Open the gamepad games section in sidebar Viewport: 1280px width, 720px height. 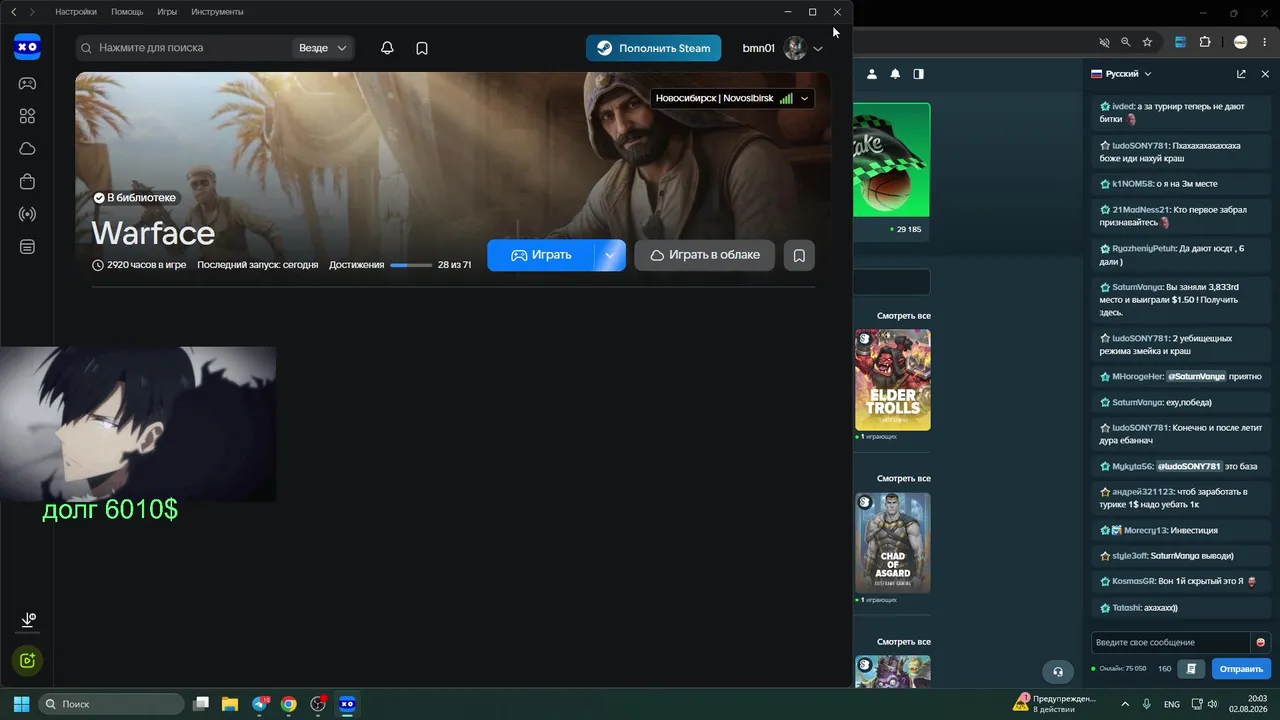coord(27,83)
